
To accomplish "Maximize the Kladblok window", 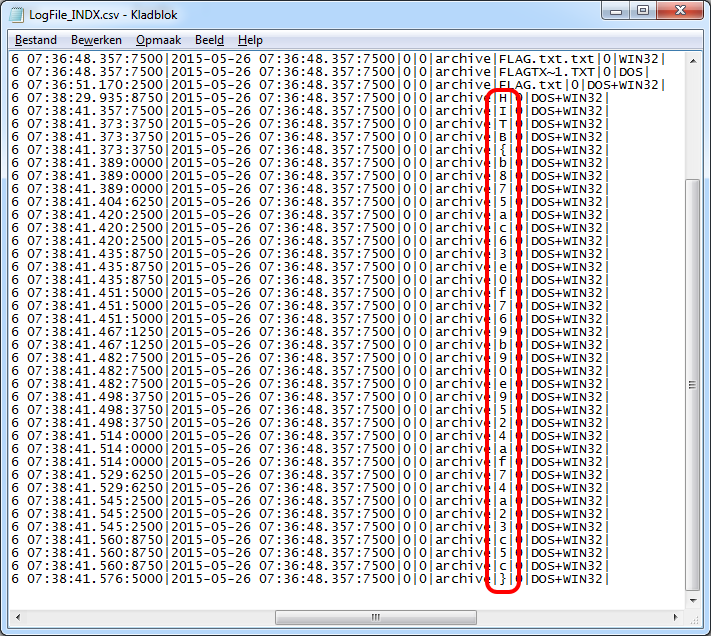I will tap(641, 13).
